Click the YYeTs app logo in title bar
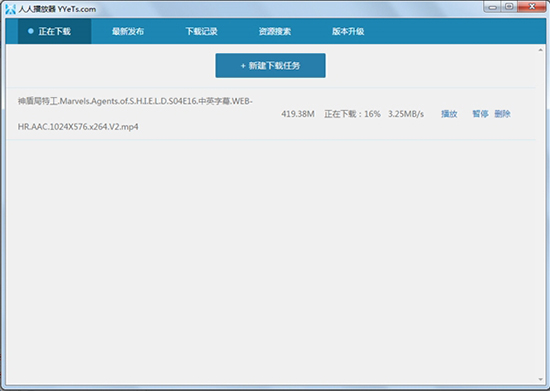The image size is (550, 391). click(x=11, y=9)
